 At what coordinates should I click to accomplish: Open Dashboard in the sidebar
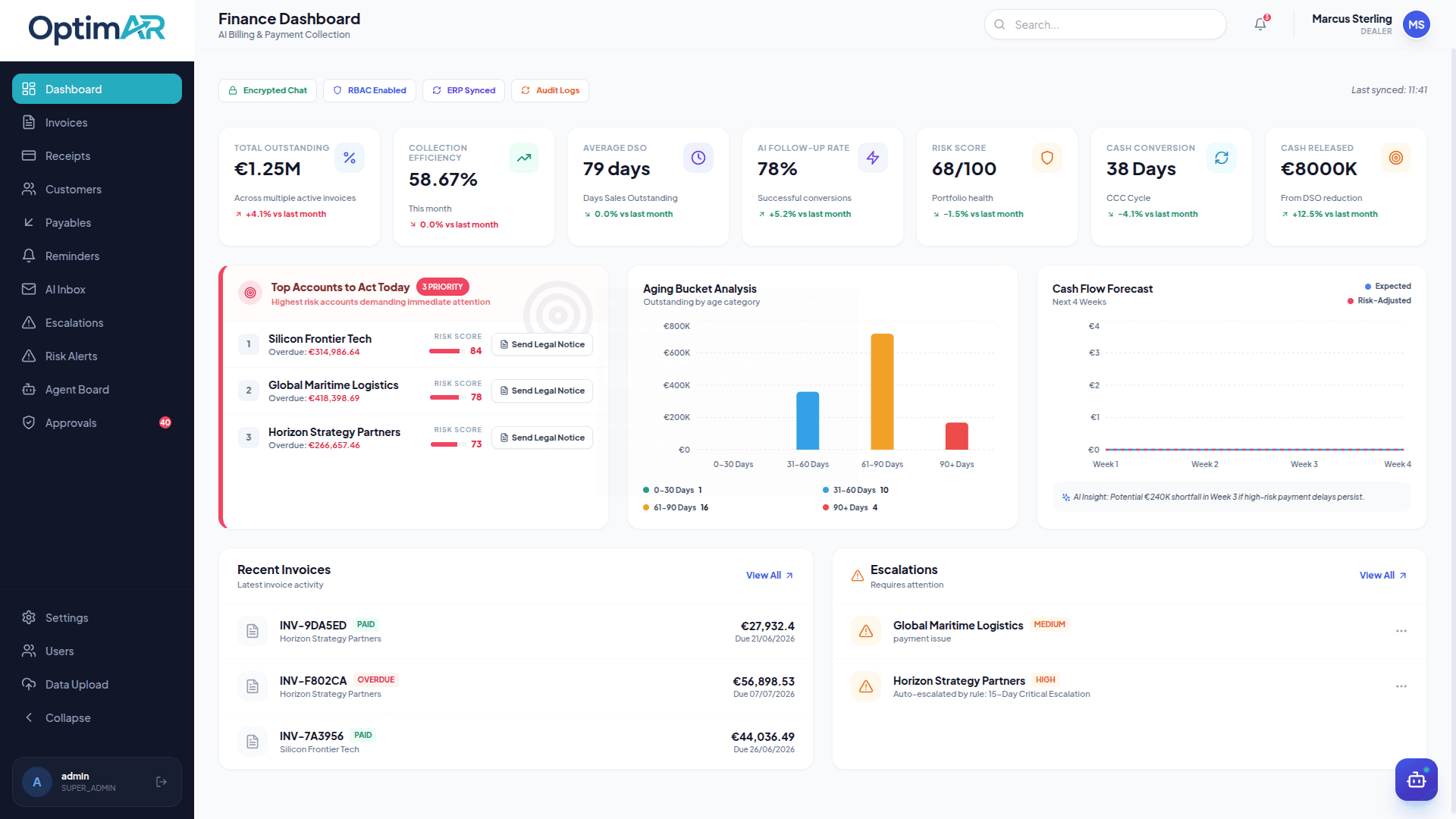(97, 89)
